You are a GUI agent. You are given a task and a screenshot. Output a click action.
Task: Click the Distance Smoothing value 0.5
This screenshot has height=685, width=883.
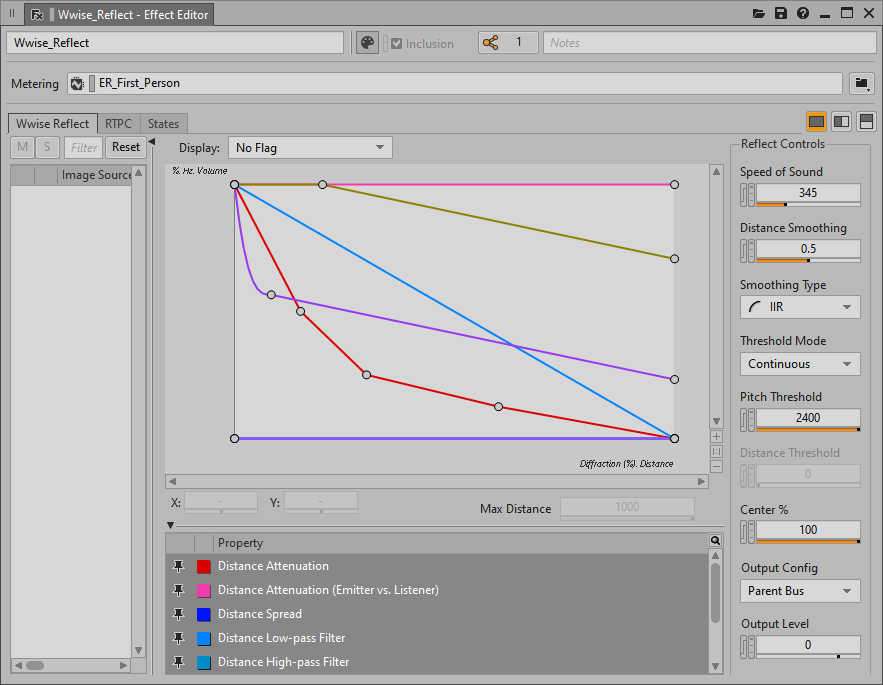808,249
